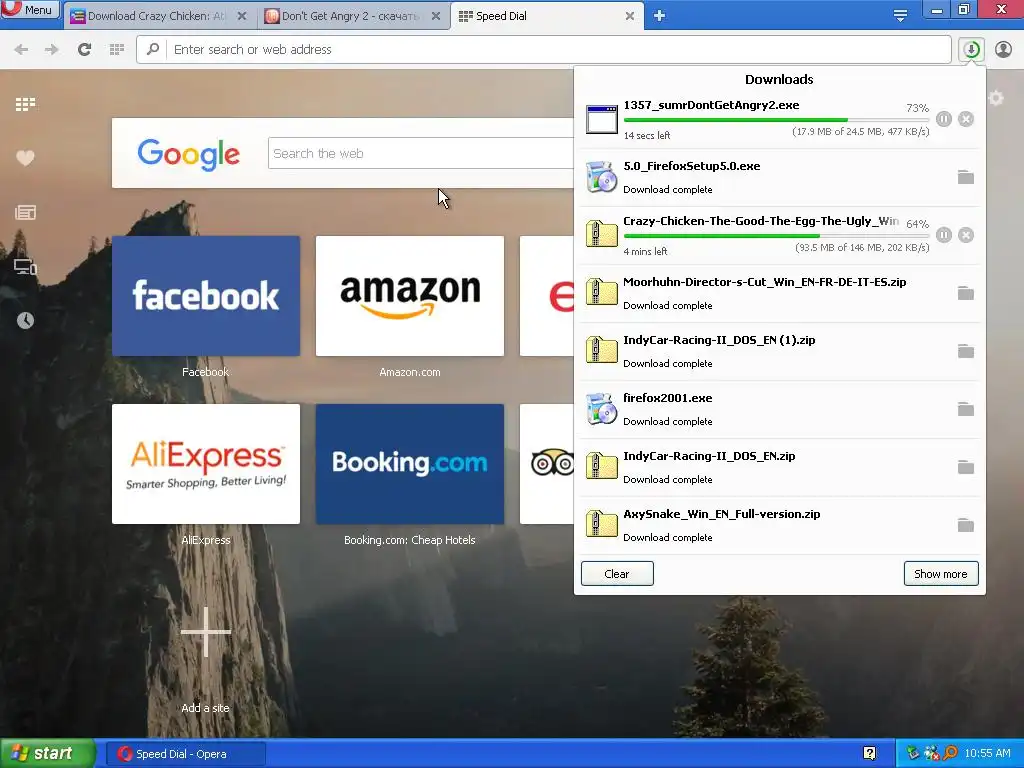Open IndyCar-Racing-II_DOS_EN (1).zip entry
Screen dimensions: 1024x768
coord(779,351)
